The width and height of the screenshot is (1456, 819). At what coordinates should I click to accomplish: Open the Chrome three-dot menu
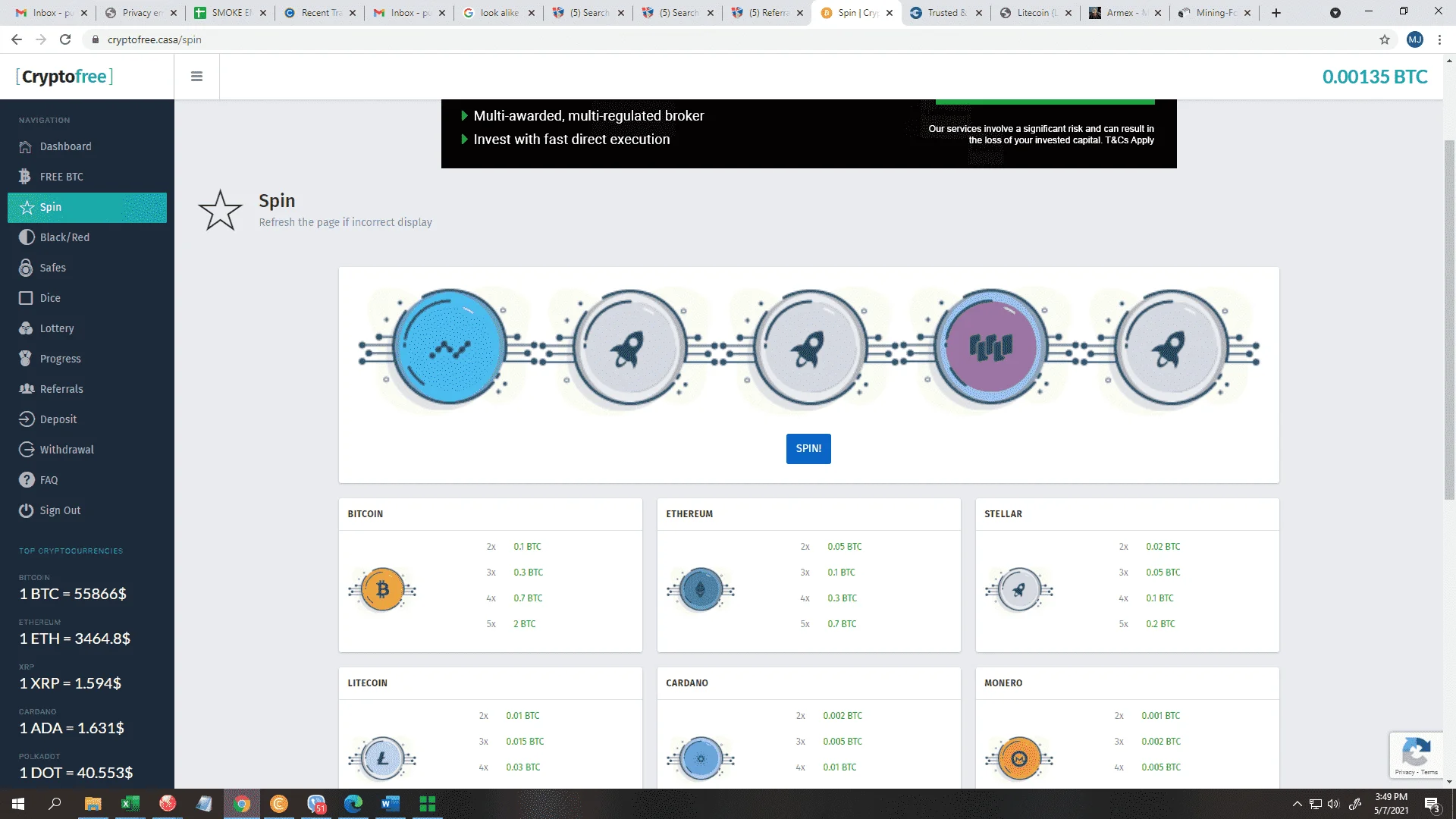click(1439, 39)
